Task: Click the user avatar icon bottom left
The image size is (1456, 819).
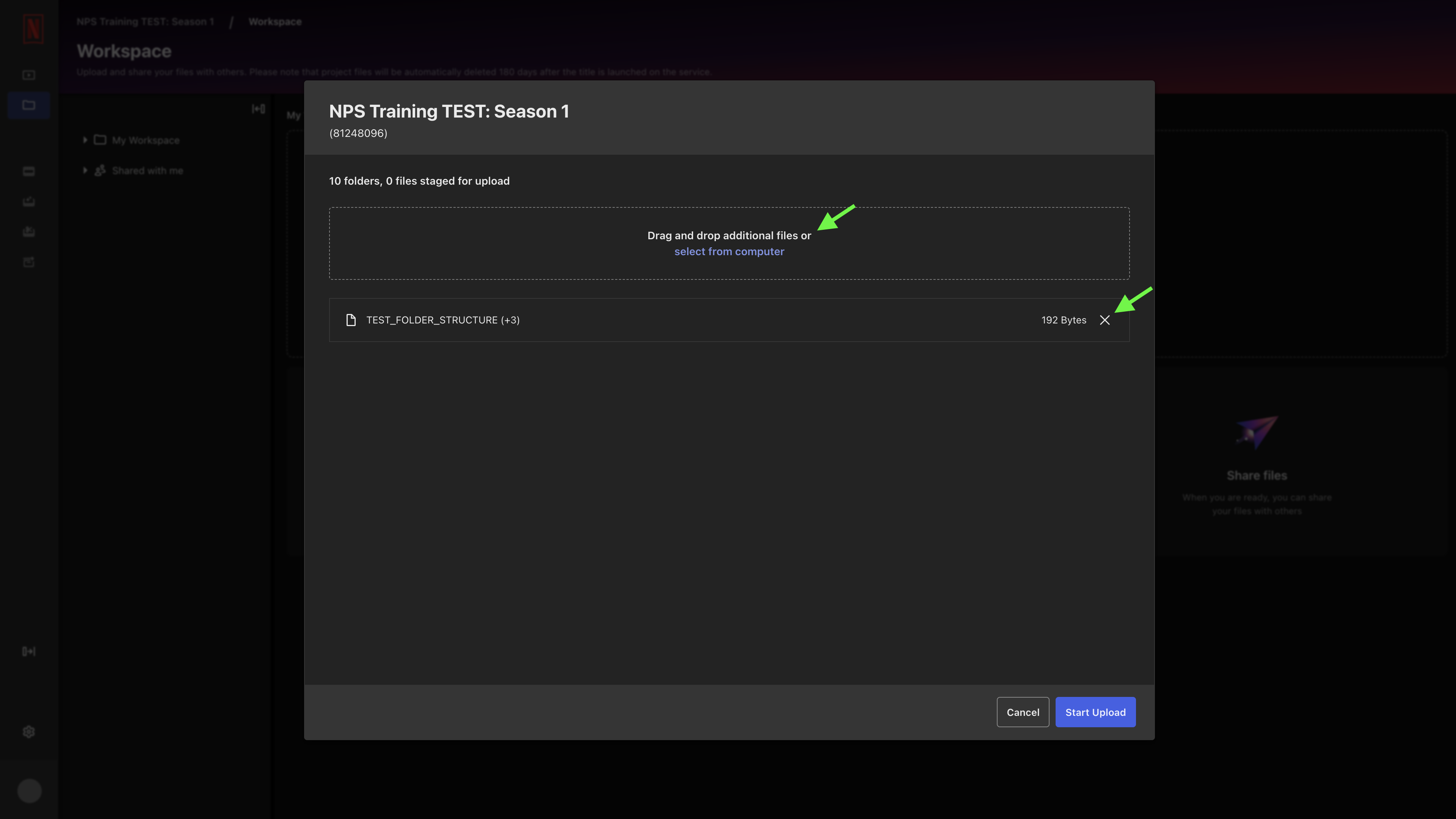Action: click(x=29, y=791)
